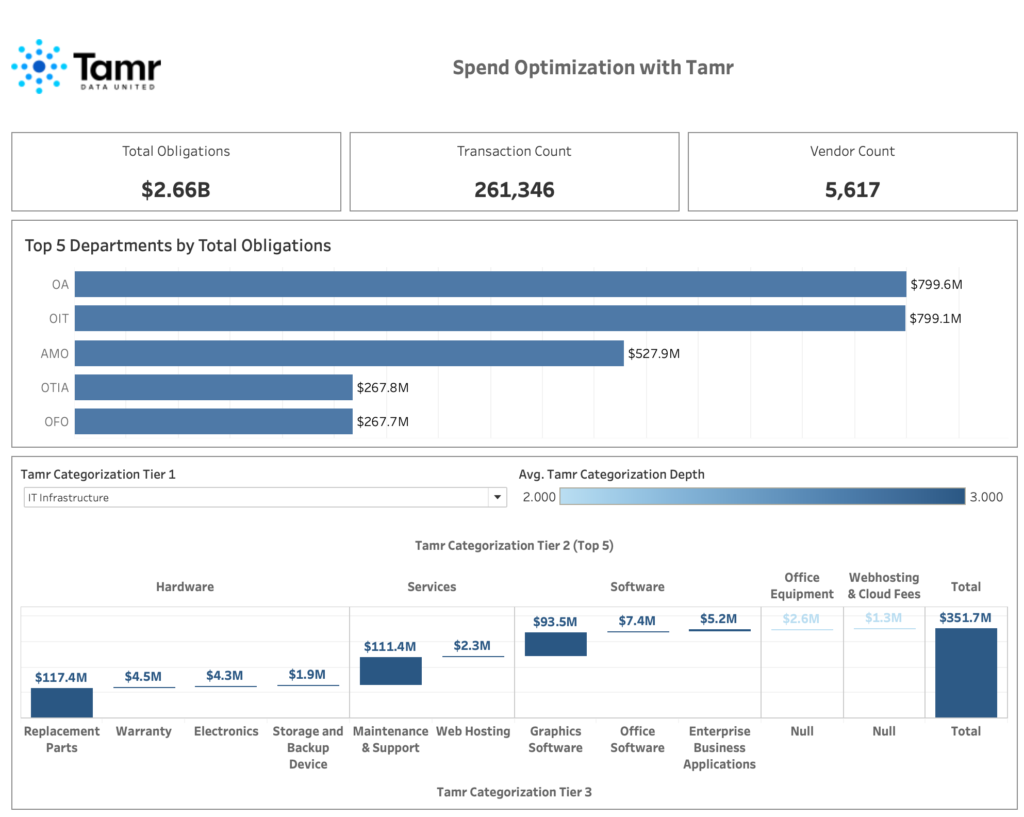
Task: Click the $267.7M bar label
Action: 383,421
